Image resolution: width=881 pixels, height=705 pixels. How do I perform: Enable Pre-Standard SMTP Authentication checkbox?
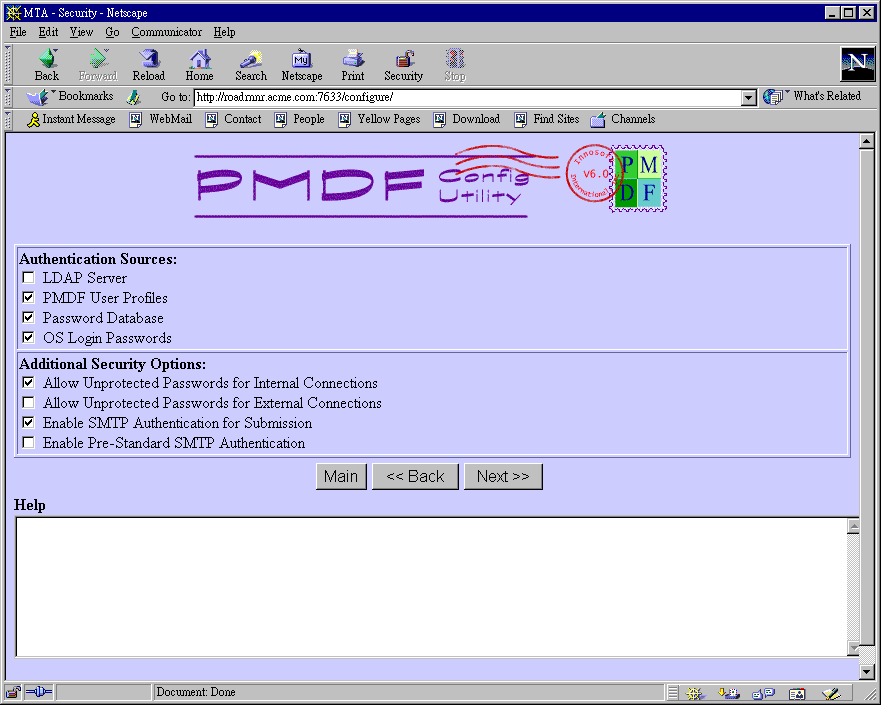(29, 443)
